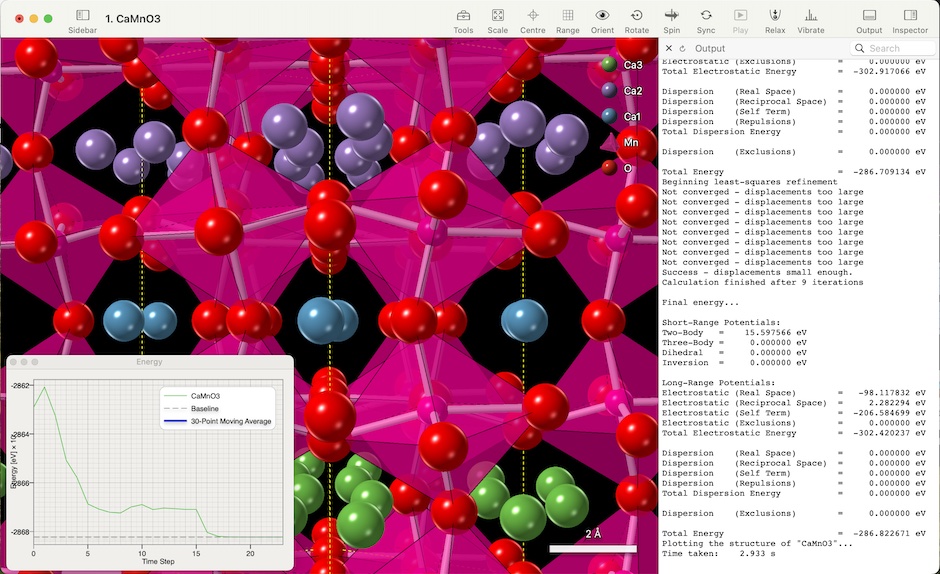940x574 pixels.
Task: Select the Centre tool
Action: (x=532, y=16)
